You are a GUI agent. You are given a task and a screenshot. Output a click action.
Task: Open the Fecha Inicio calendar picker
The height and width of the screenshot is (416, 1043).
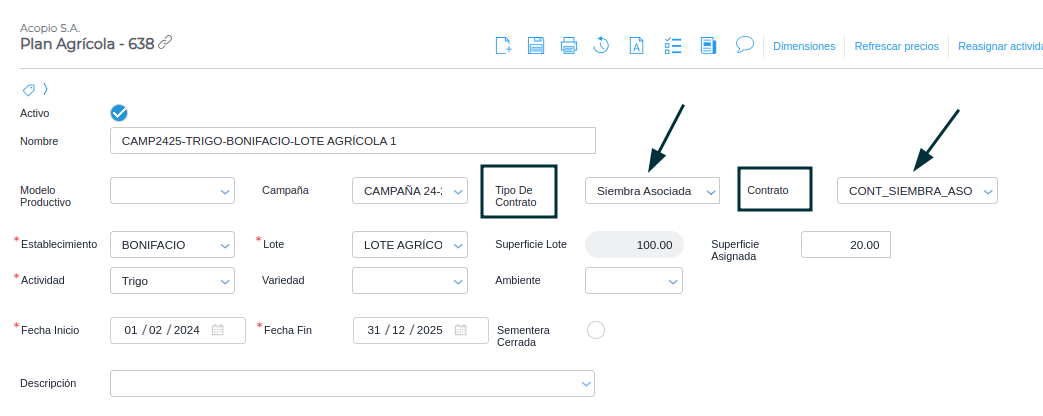coord(217,330)
